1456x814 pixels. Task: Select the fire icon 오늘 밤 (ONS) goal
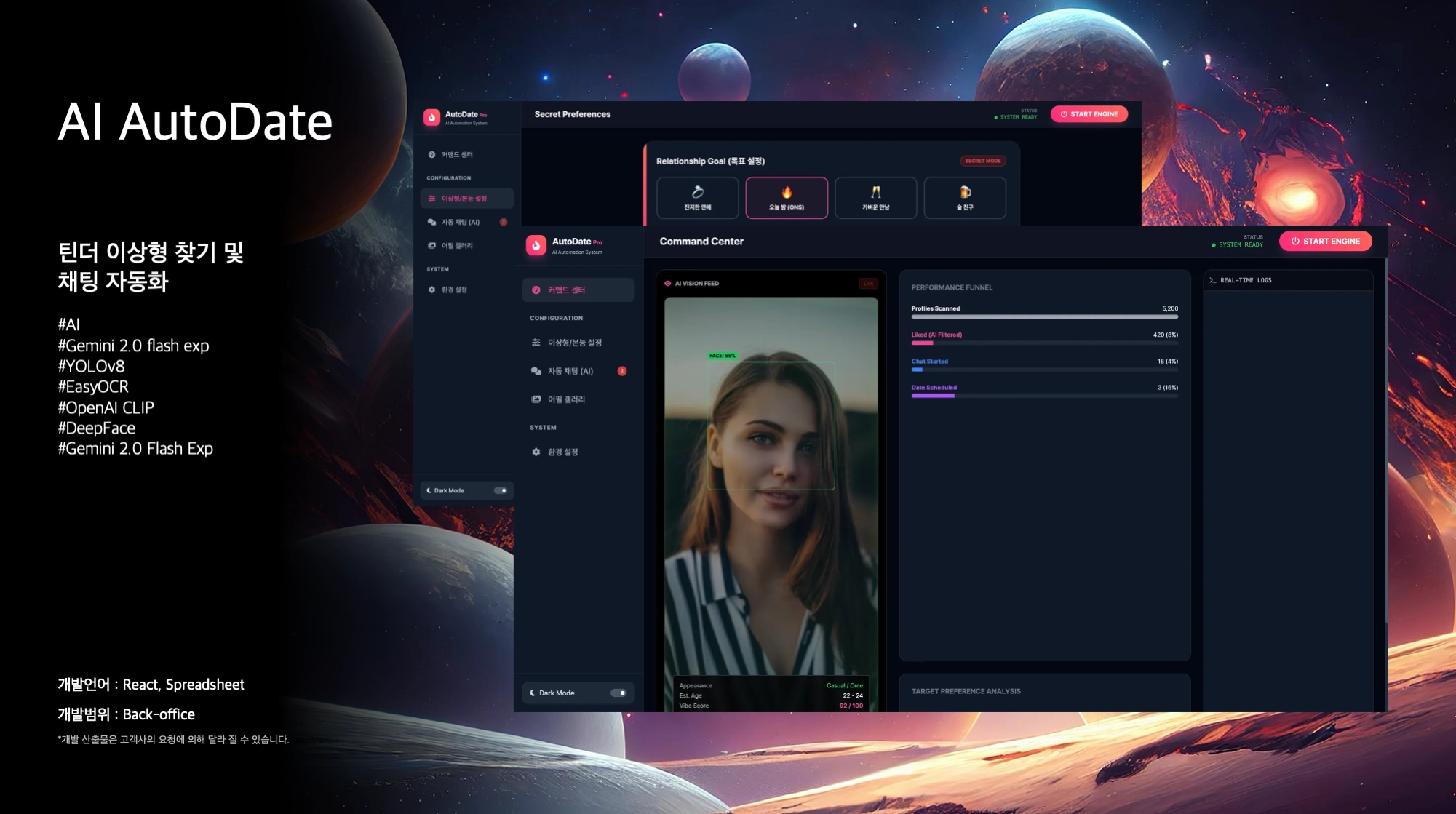786,192
